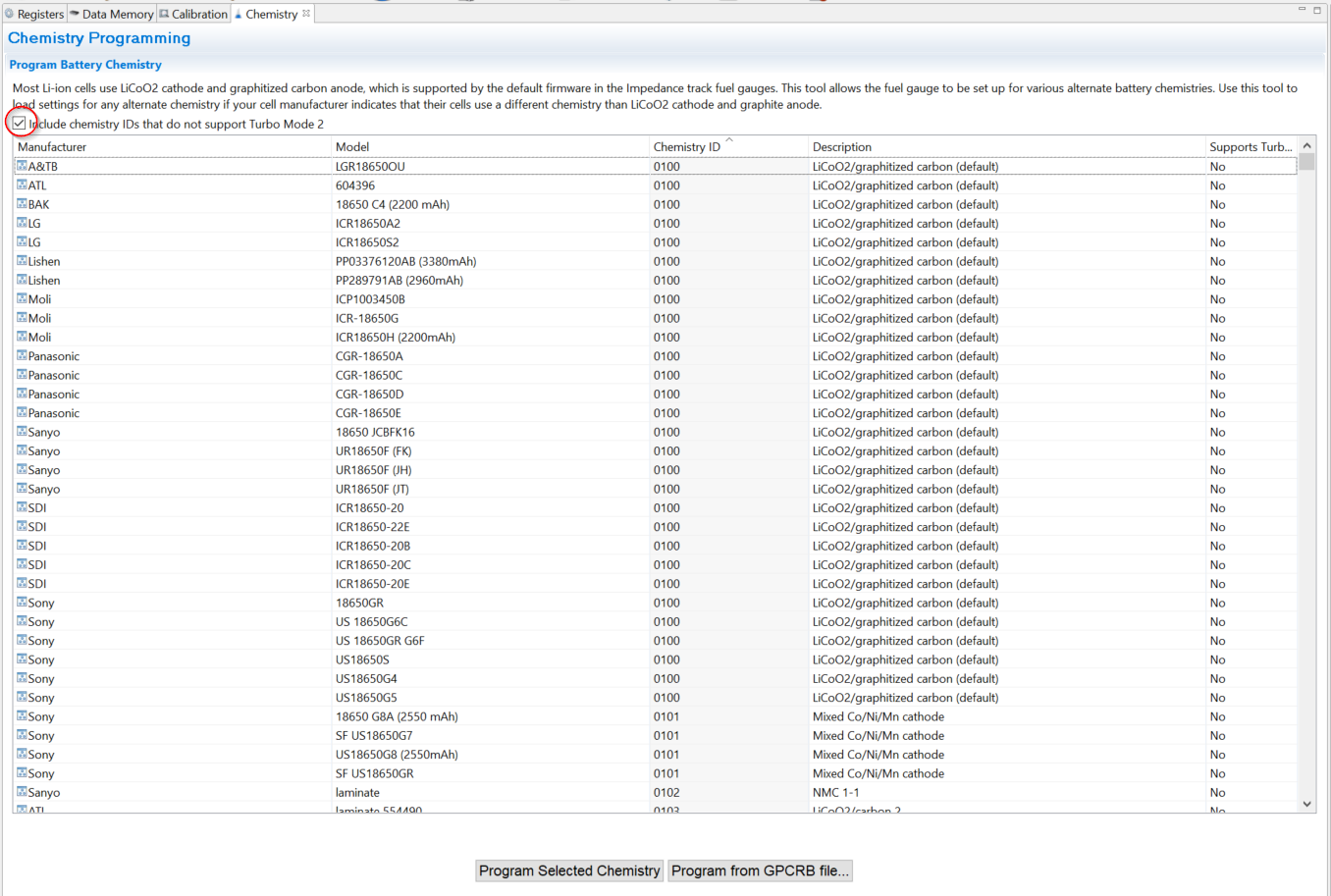Click the Chemistry tab flask icon
The image size is (1331, 896).
(x=239, y=14)
